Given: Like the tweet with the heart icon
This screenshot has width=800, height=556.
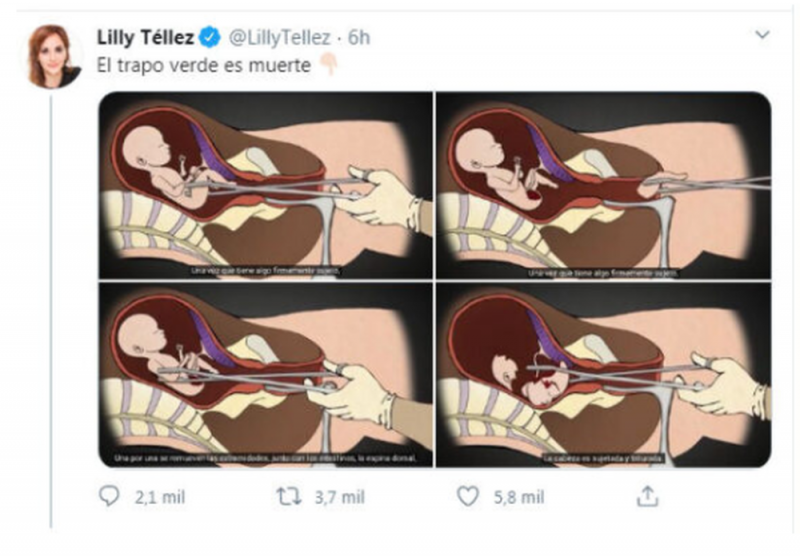Looking at the screenshot, I should coord(467,496).
